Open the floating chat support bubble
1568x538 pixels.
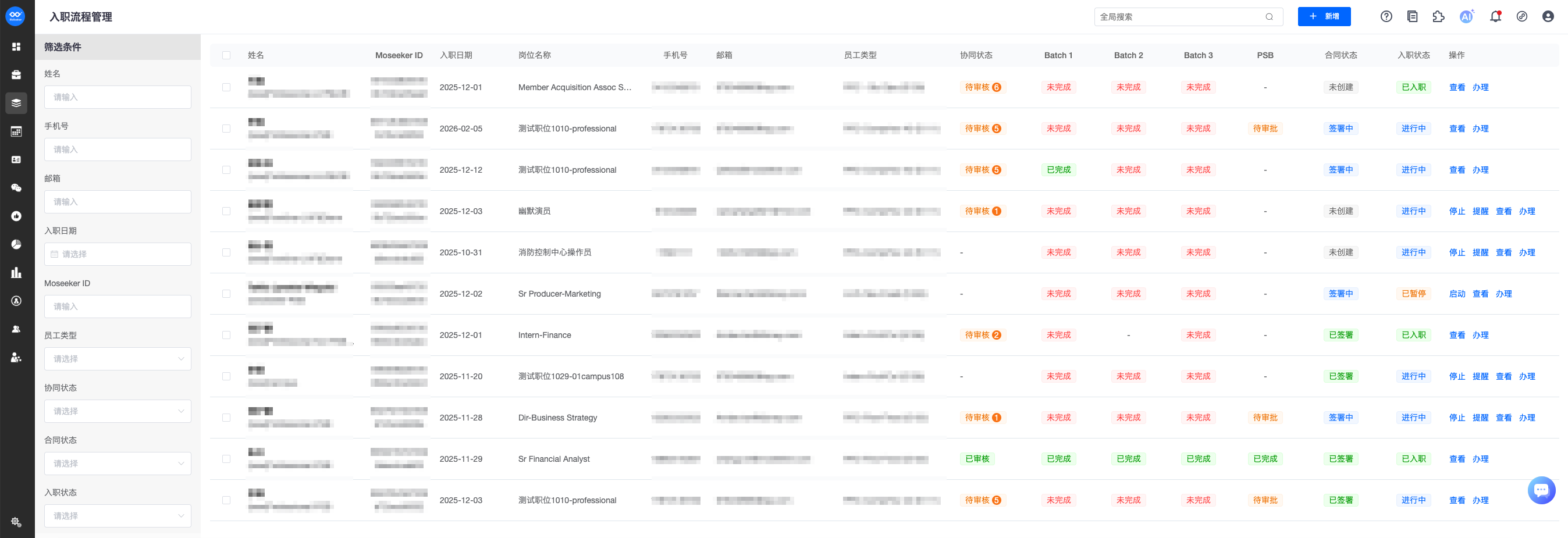1541,490
